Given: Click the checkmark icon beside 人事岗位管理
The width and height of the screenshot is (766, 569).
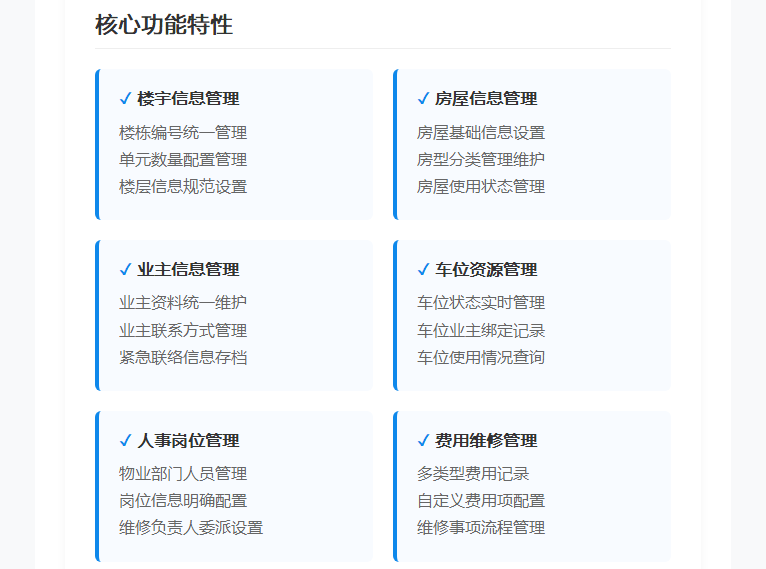Looking at the screenshot, I should (126, 441).
